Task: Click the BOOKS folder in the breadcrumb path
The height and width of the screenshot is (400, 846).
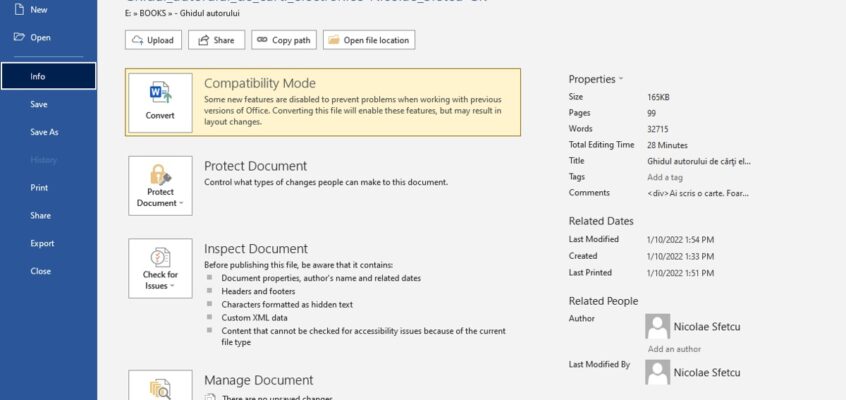Action: [x=153, y=13]
